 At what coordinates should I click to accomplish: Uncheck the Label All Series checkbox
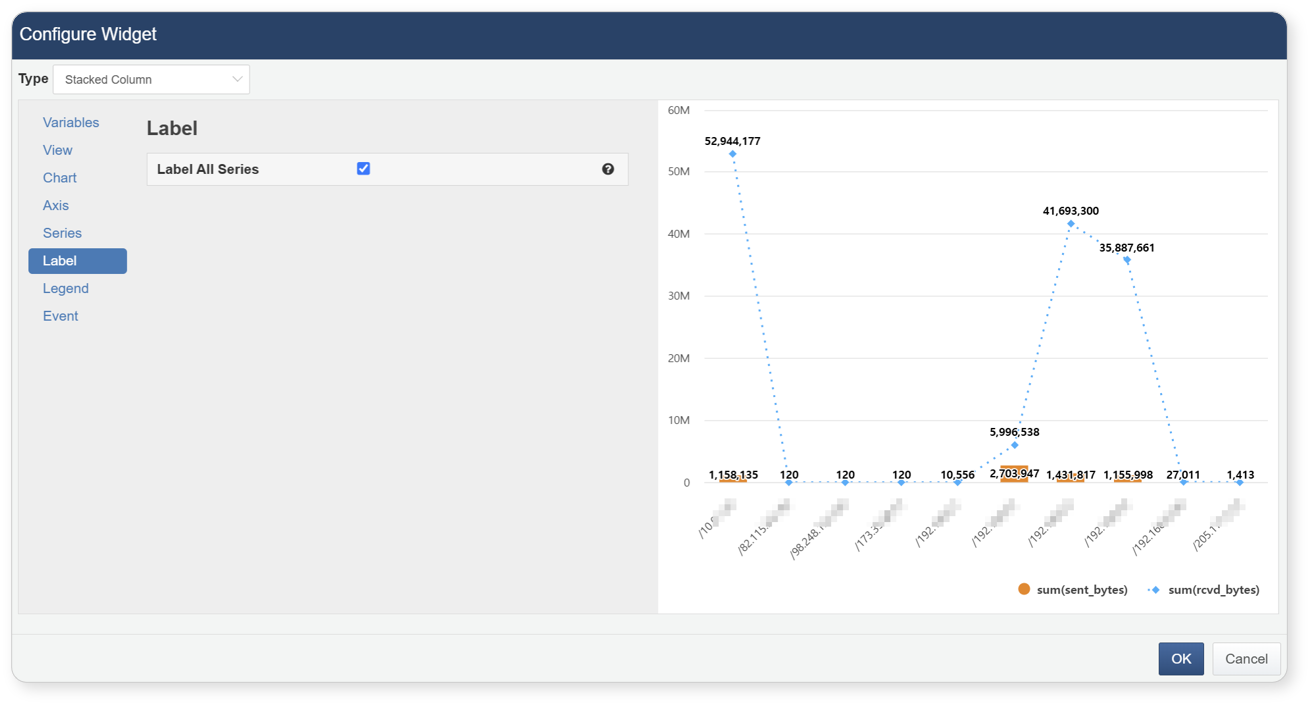click(363, 169)
